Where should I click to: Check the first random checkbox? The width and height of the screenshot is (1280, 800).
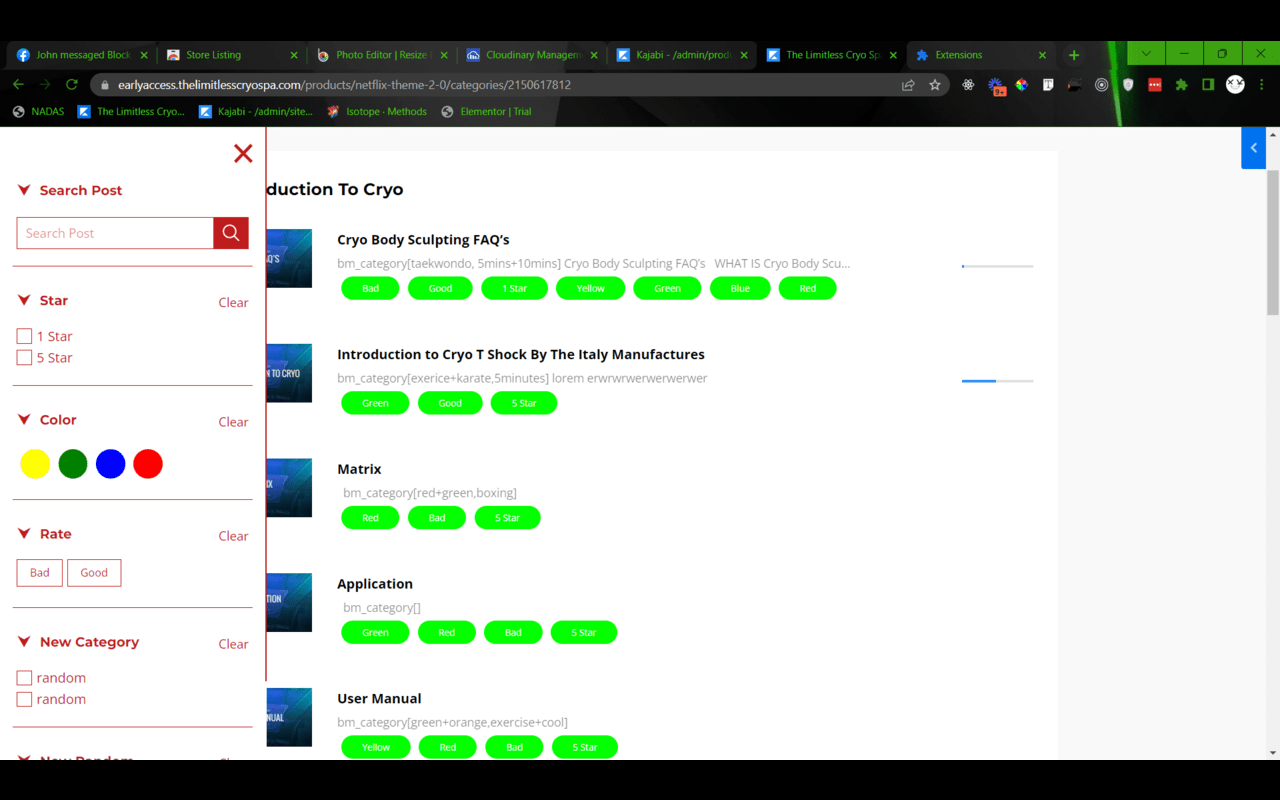pyautogui.click(x=24, y=678)
